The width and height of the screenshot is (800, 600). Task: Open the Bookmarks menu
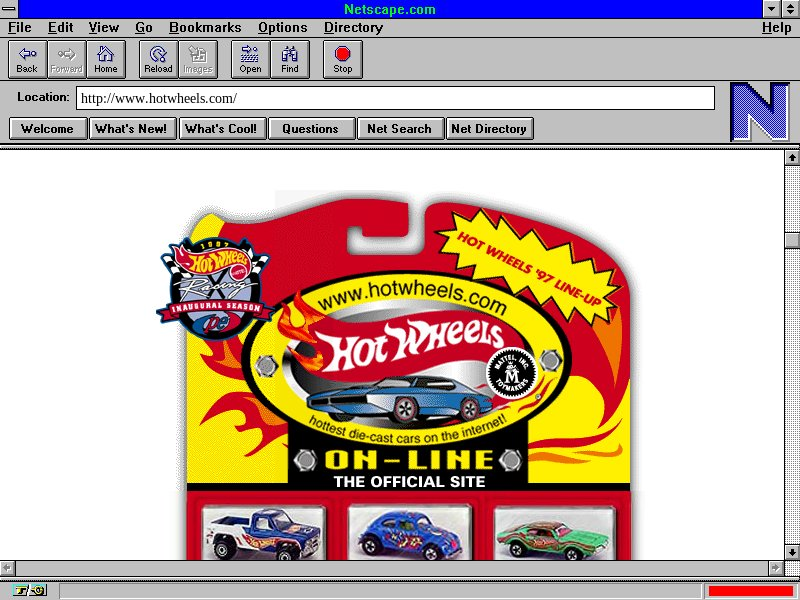click(205, 28)
